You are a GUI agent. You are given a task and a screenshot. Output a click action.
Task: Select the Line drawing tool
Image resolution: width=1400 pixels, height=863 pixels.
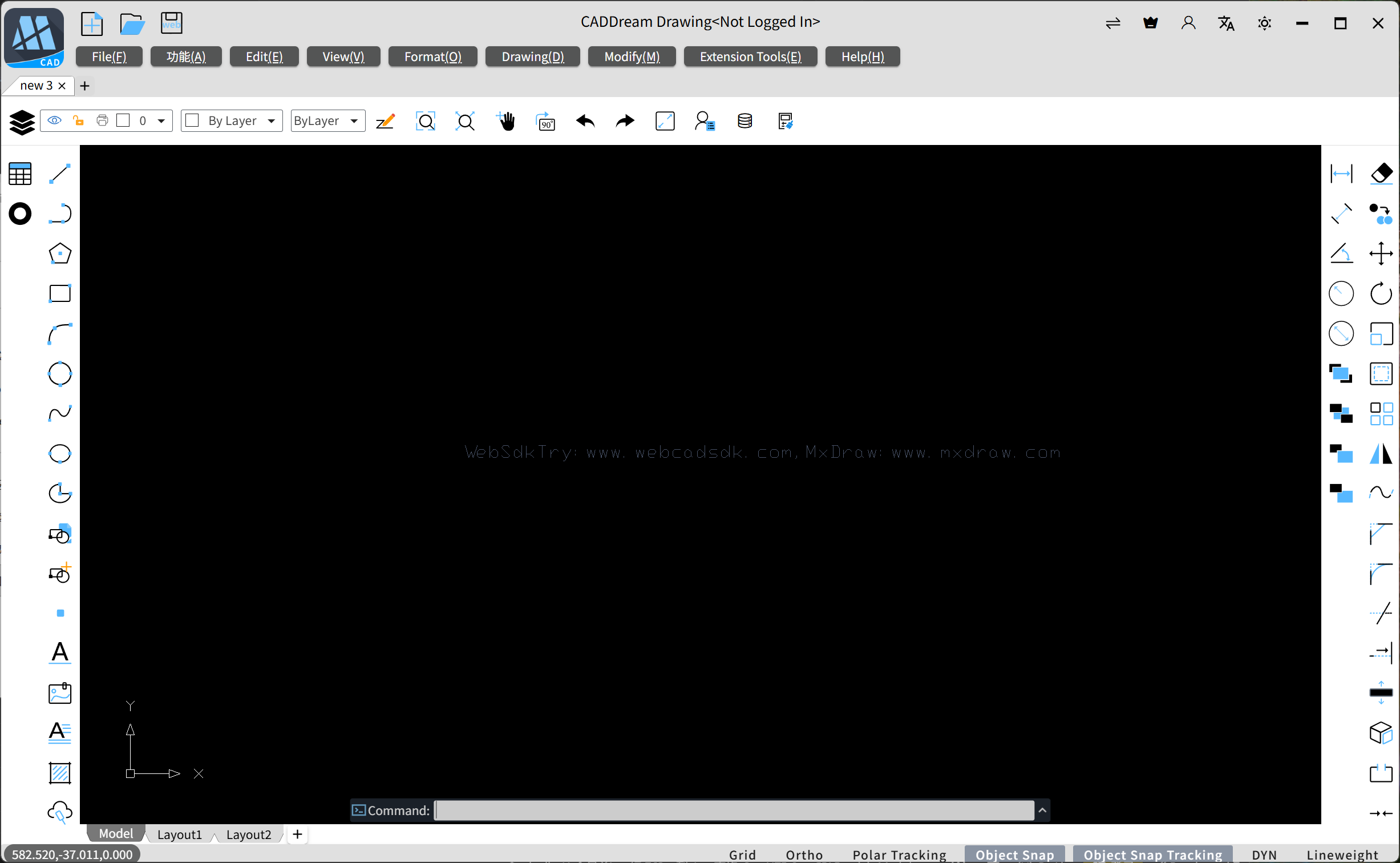tap(60, 174)
